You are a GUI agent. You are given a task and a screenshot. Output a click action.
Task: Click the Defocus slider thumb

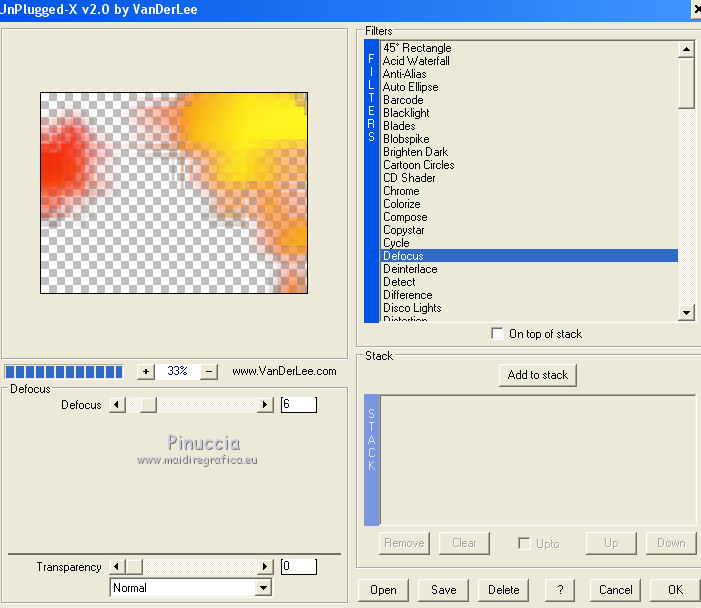click(148, 405)
